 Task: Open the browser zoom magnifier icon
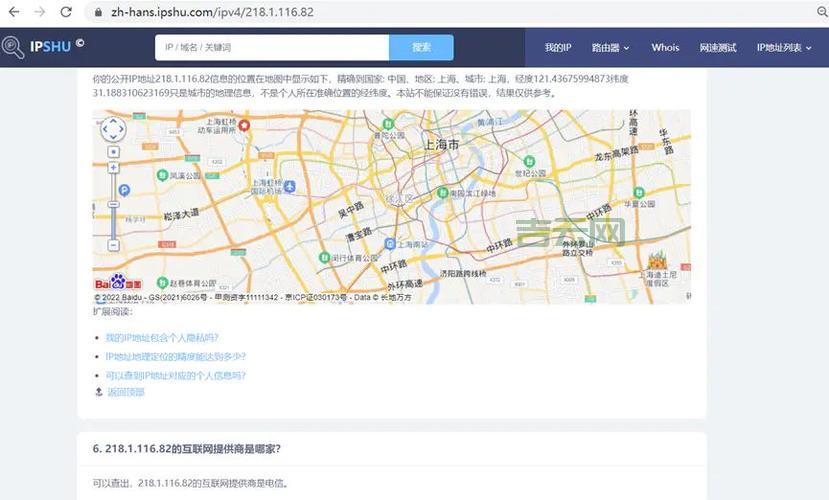(822, 12)
